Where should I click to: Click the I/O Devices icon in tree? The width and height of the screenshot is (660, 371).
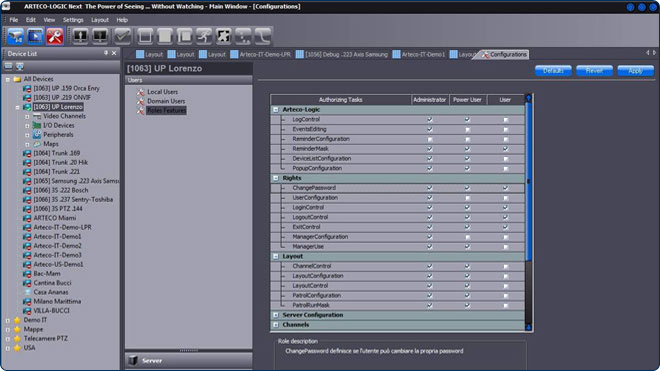click(37, 125)
